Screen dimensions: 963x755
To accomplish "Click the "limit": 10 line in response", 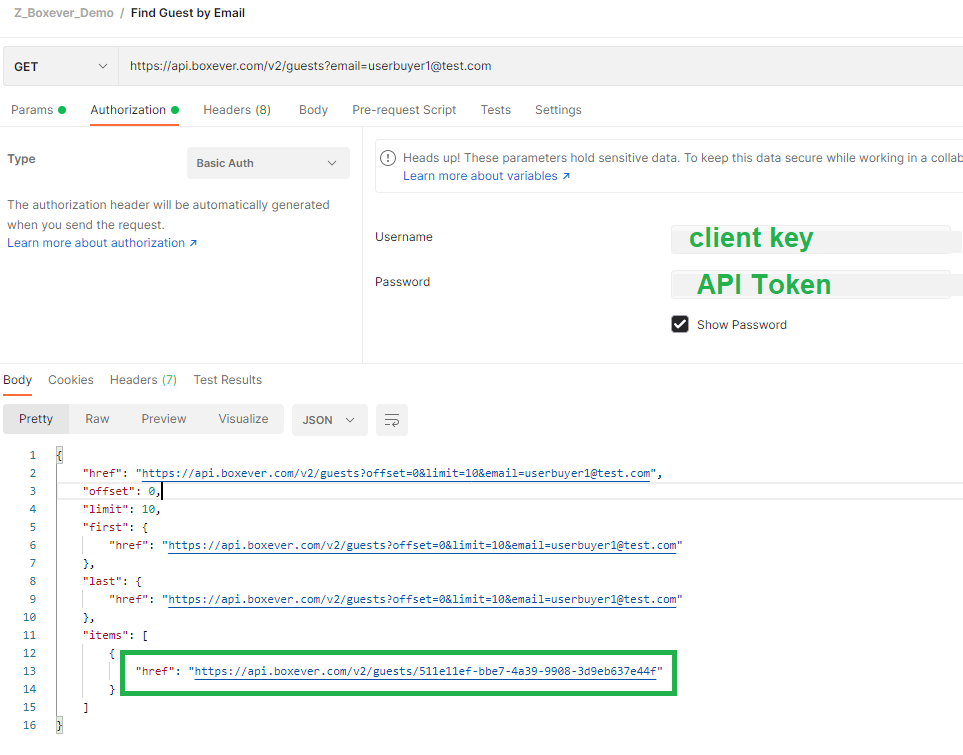I will pos(122,509).
